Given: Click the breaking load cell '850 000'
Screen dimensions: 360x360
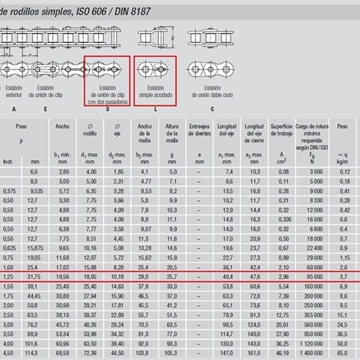Looking at the screenshot, I should [313, 334].
